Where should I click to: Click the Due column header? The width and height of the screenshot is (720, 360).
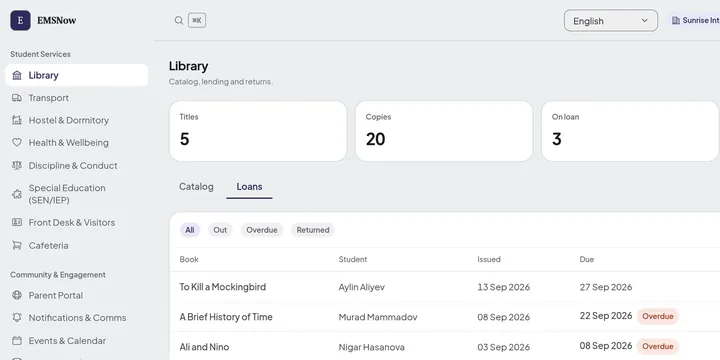[x=586, y=259]
